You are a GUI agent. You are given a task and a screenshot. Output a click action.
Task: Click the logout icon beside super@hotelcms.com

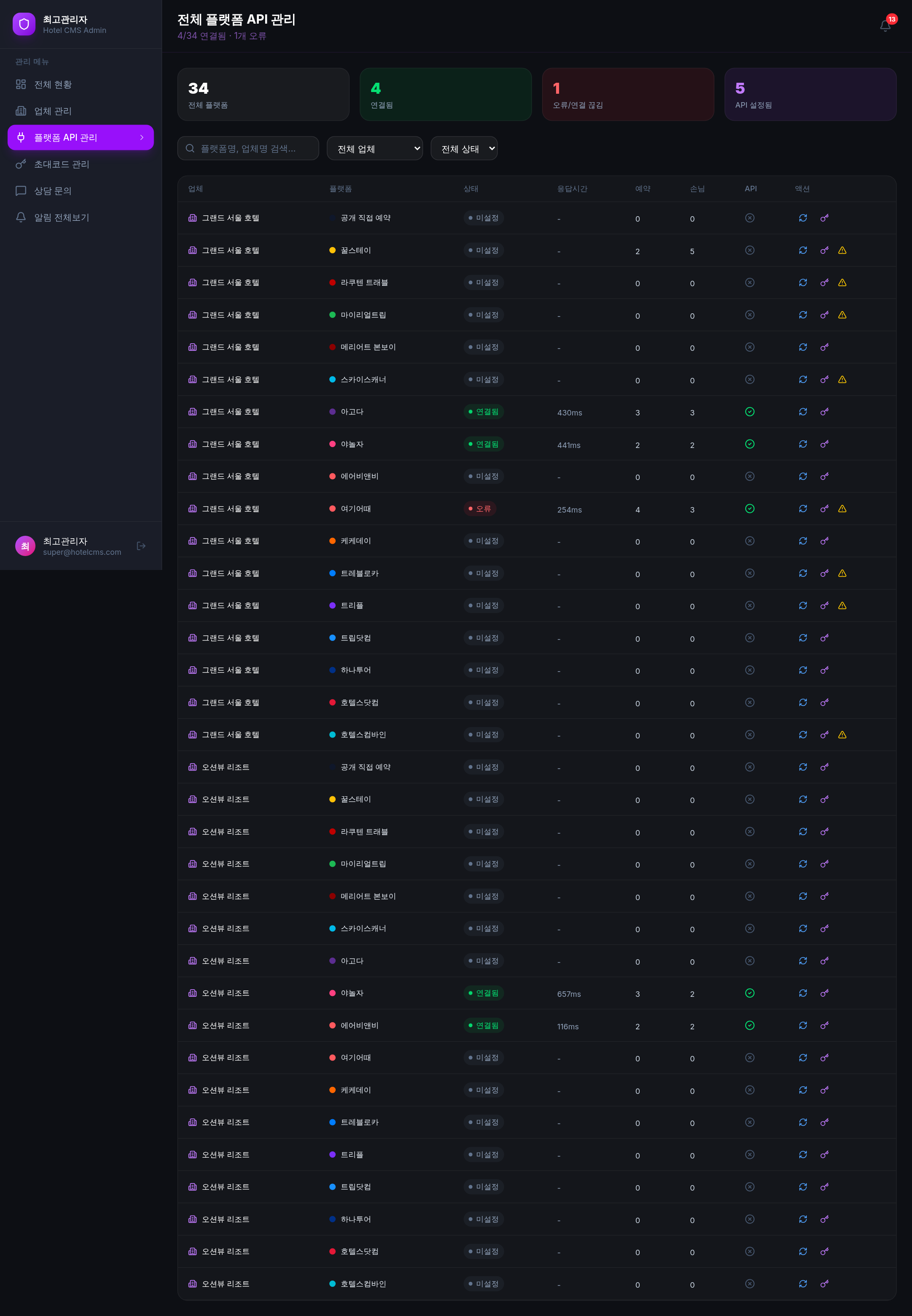(x=141, y=546)
